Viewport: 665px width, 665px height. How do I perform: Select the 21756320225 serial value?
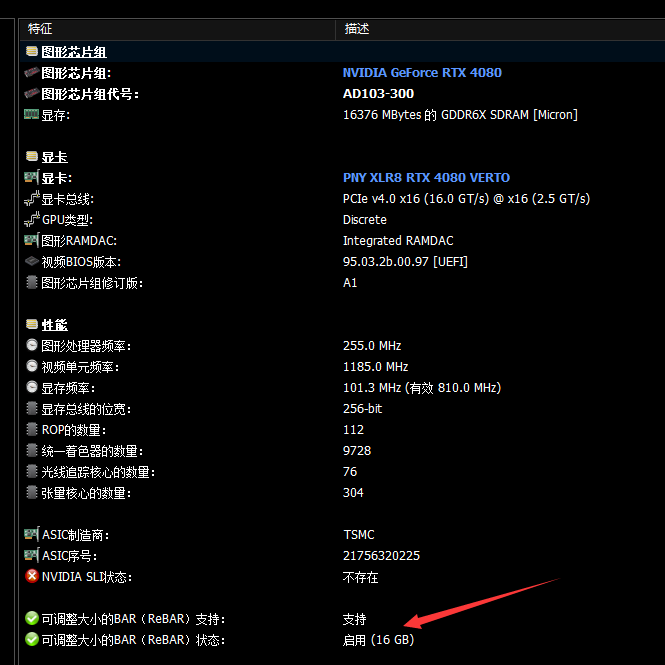(x=381, y=556)
